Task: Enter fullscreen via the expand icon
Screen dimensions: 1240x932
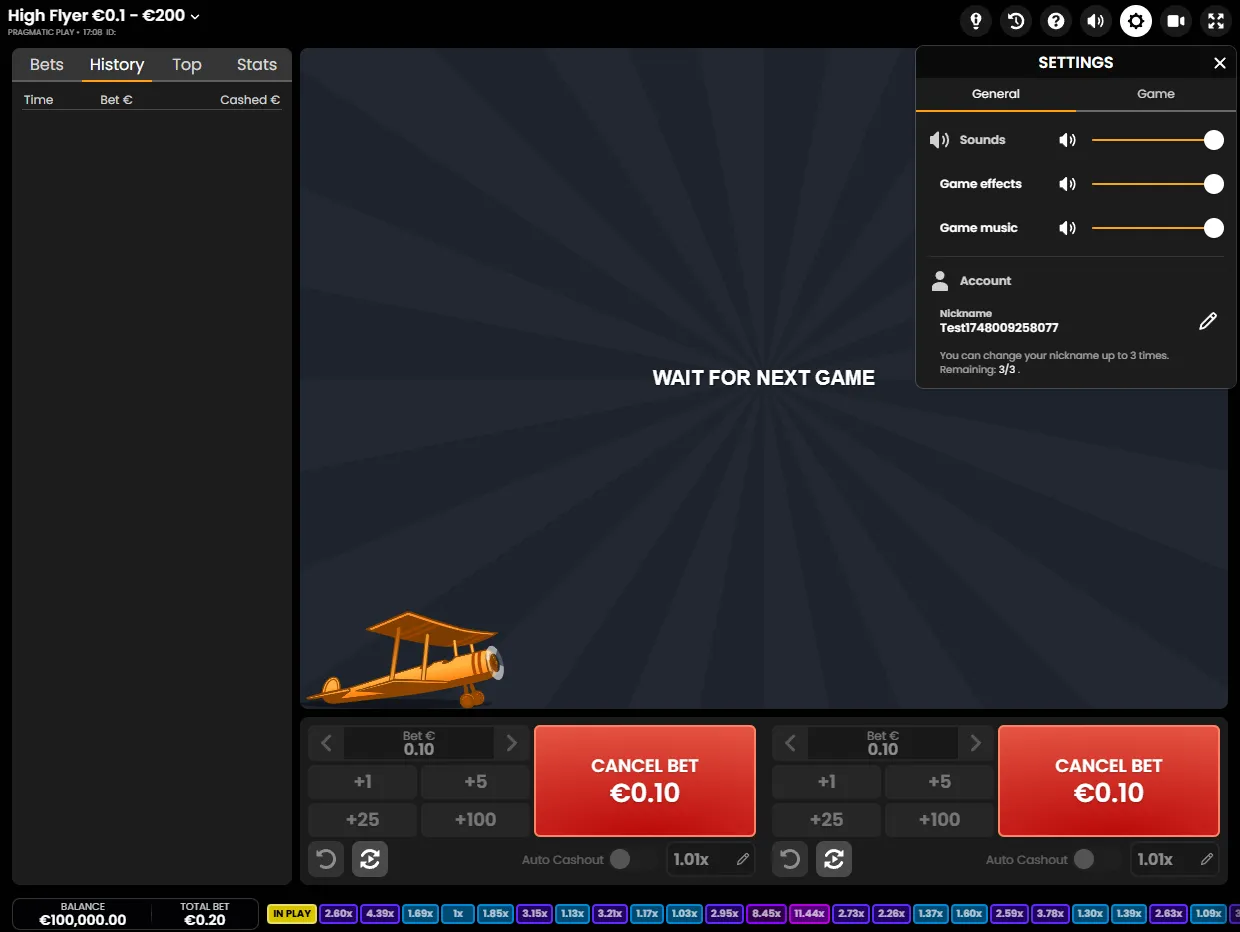Action: [1216, 20]
